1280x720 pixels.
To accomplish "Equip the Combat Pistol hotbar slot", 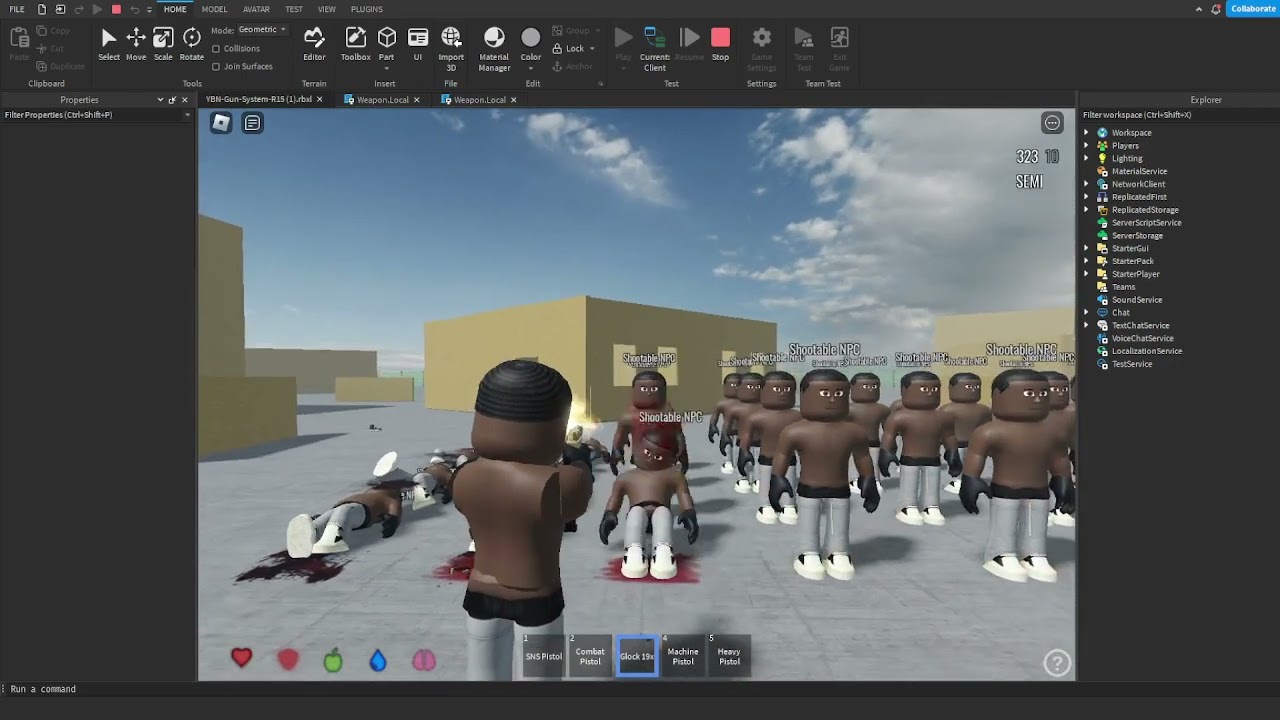I will [x=590, y=656].
